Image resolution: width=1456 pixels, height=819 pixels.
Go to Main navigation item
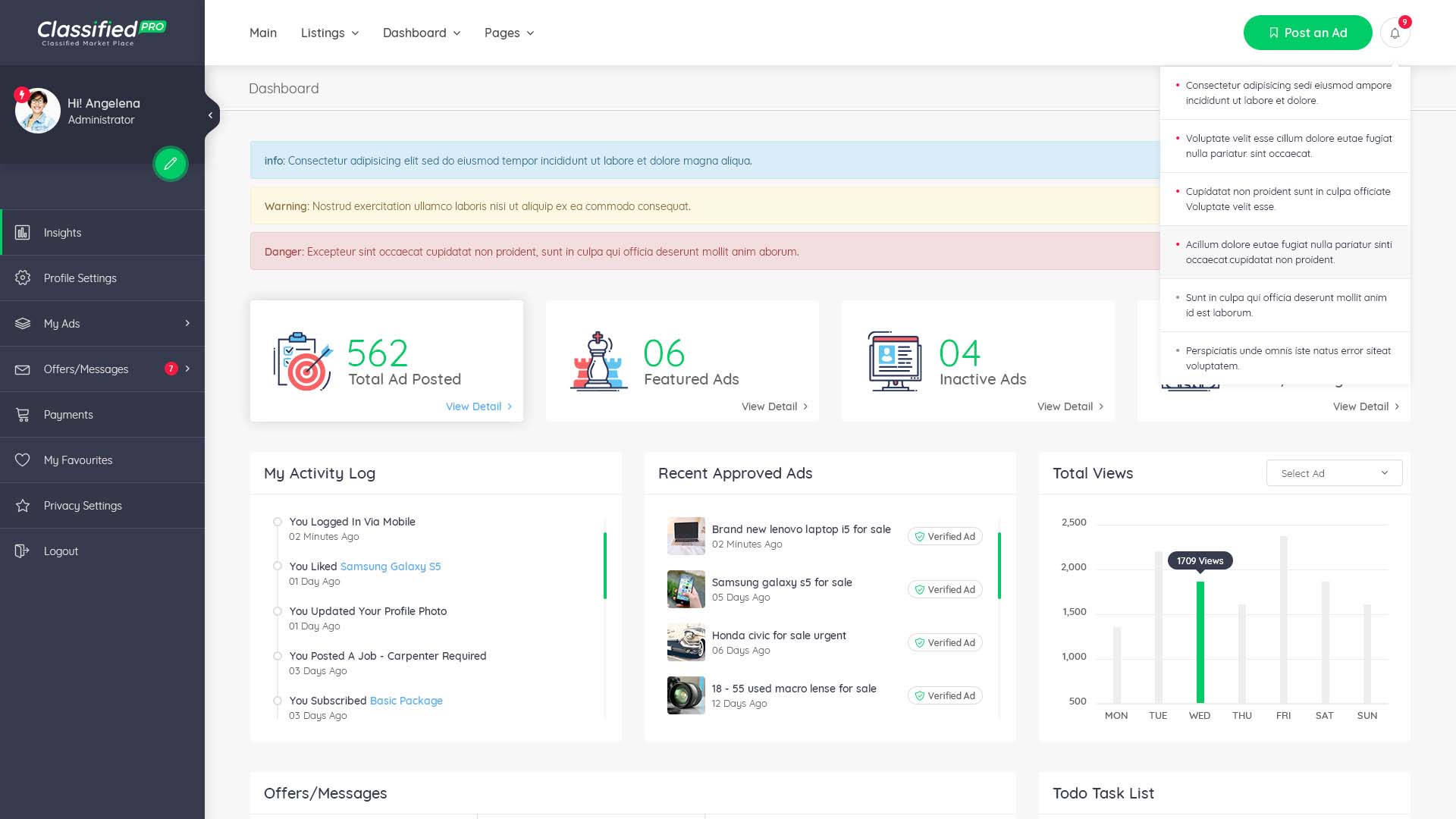[263, 33]
